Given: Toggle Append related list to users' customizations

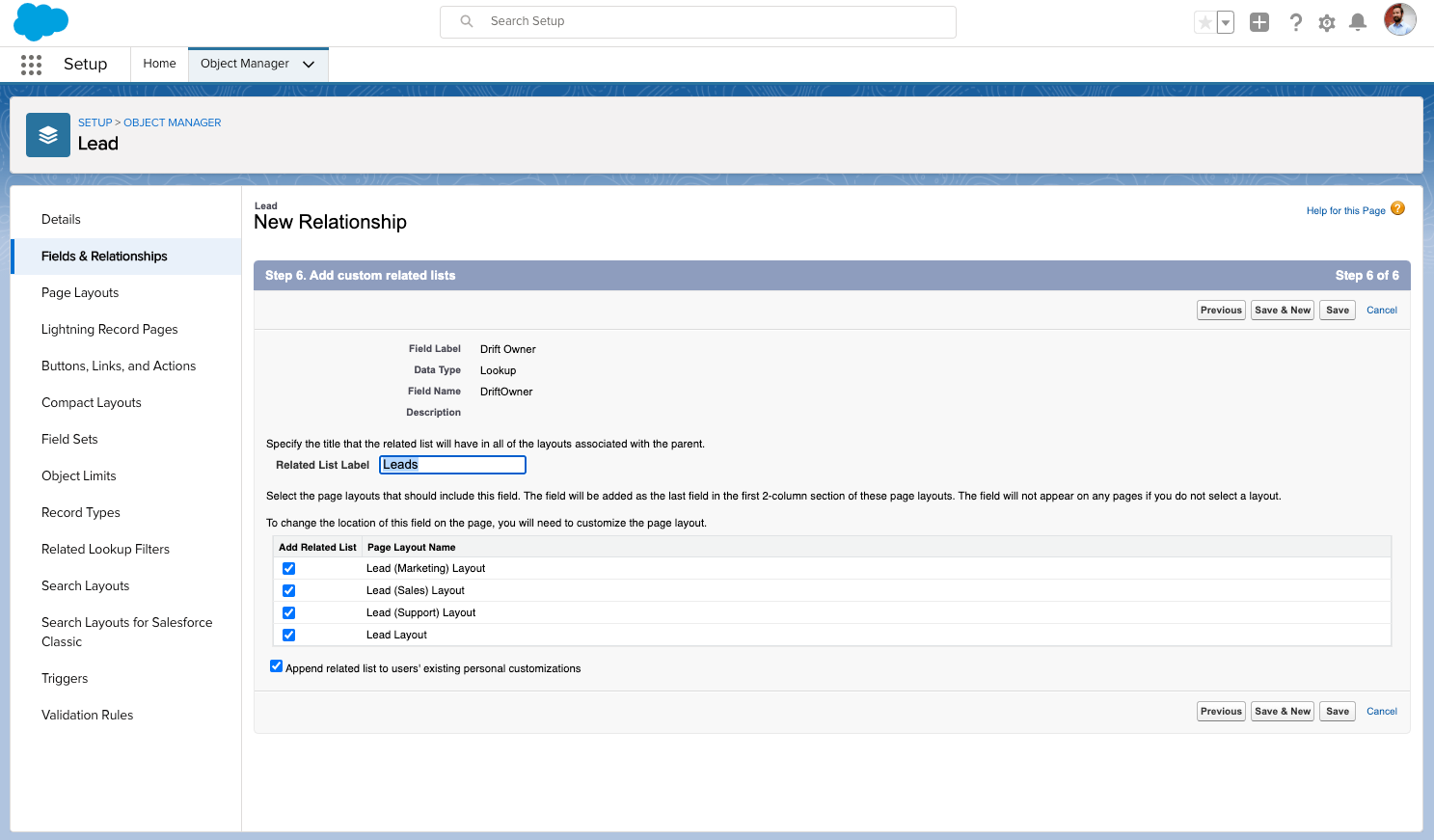Looking at the screenshot, I should coord(277,666).
